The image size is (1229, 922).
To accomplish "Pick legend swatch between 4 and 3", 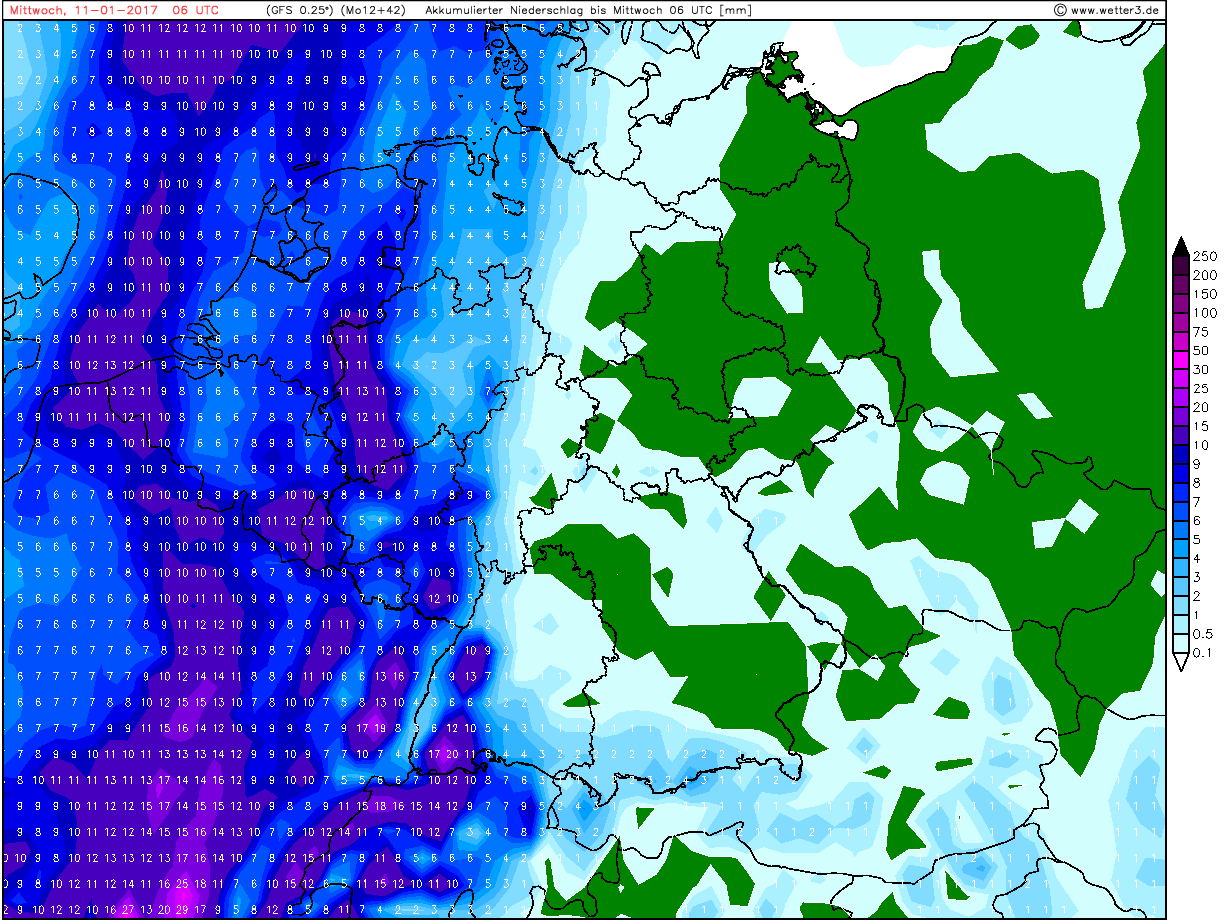I will pyautogui.click(x=1180, y=569).
